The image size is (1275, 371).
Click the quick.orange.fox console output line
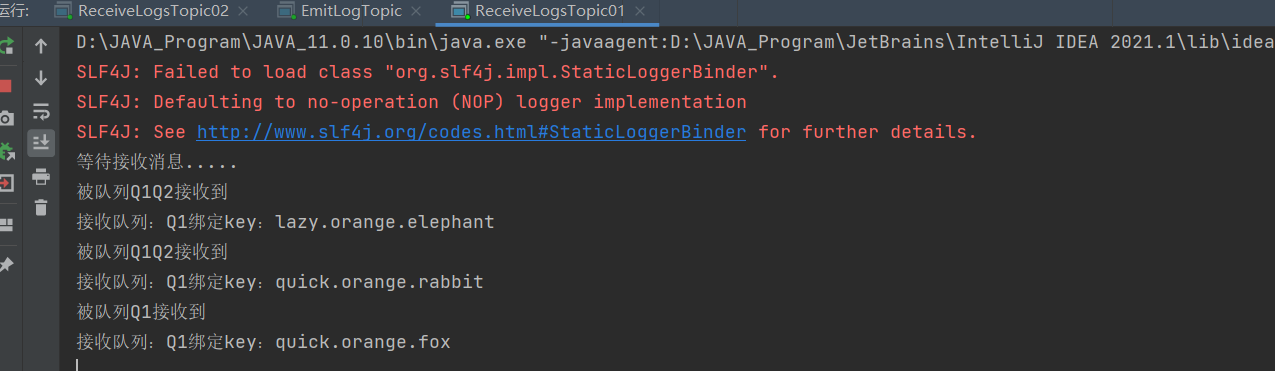tap(264, 342)
